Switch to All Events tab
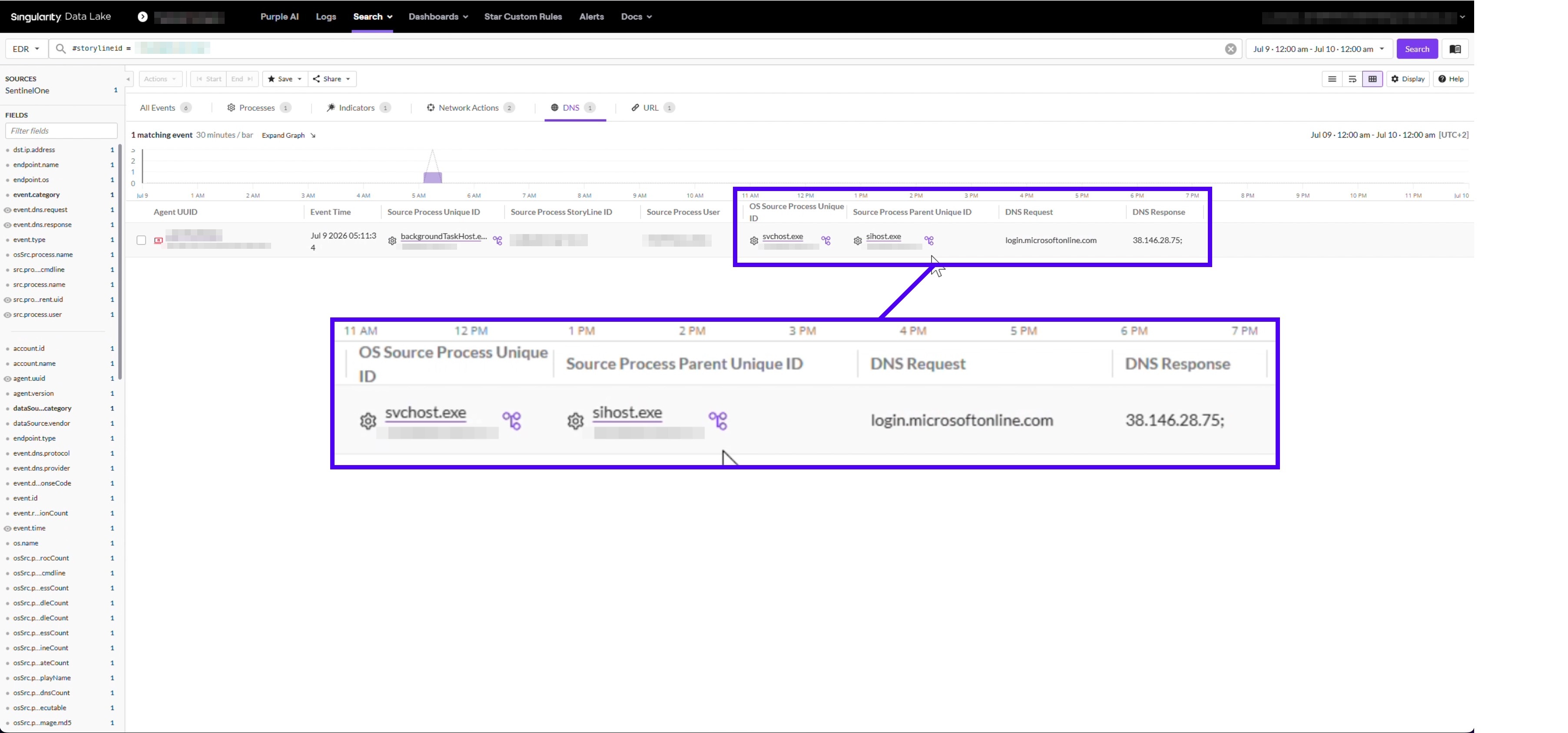The width and height of the screenshot is (1568, 733). tap(166, 108)
